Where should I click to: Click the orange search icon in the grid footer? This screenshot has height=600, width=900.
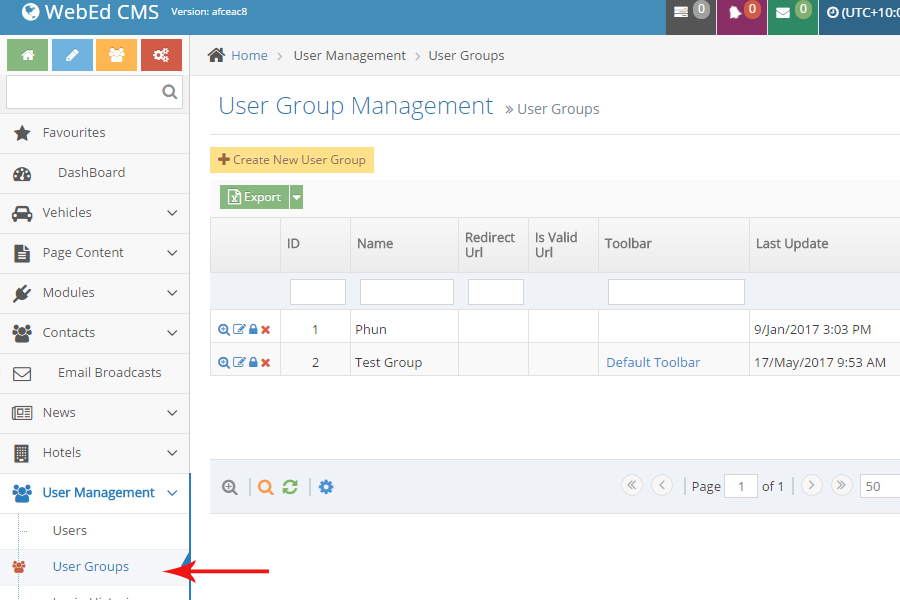pos(266,487)
